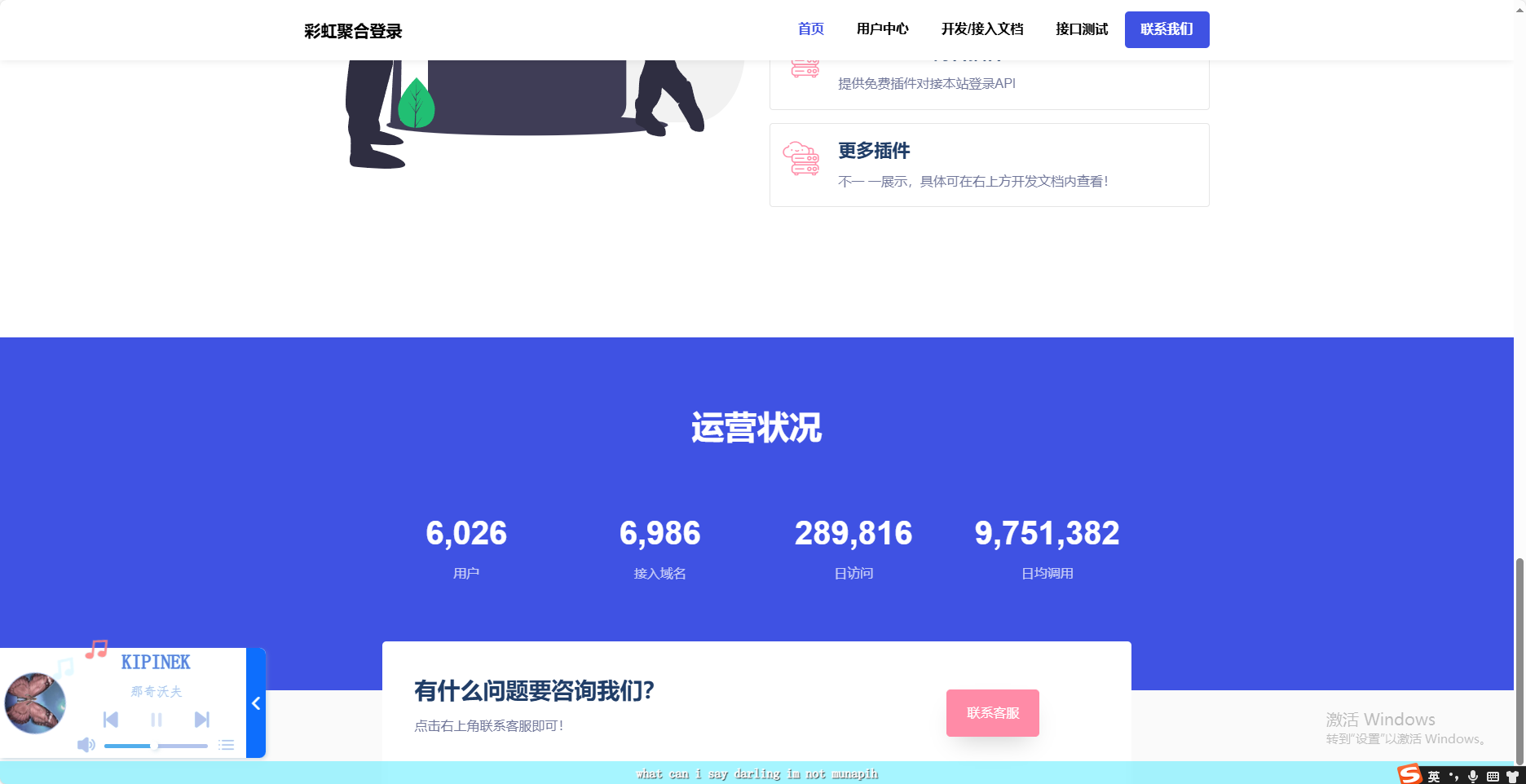Viewport: 1526px width, 784px height.
Task: Mute the volume with the speaker icon
Action: (86, 745)
